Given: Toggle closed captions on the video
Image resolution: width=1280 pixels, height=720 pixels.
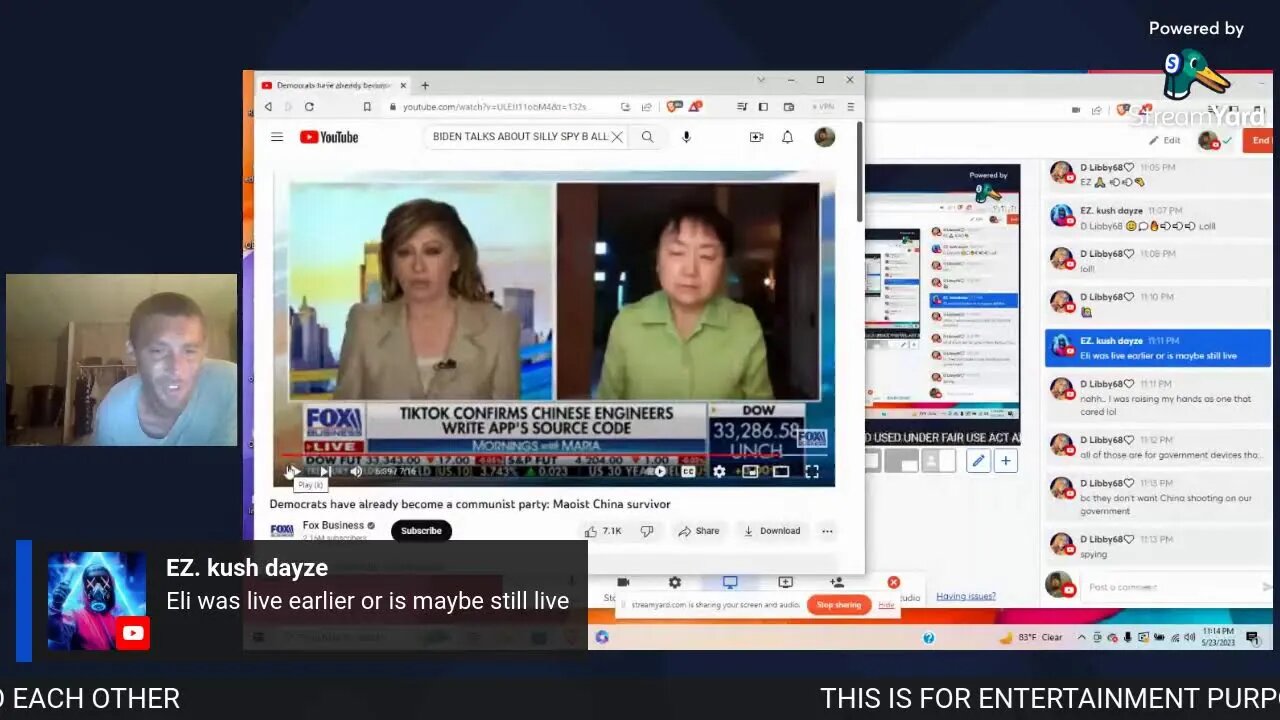Looking at the screenshot, I should pyautogui.click(x=688, y=472).
